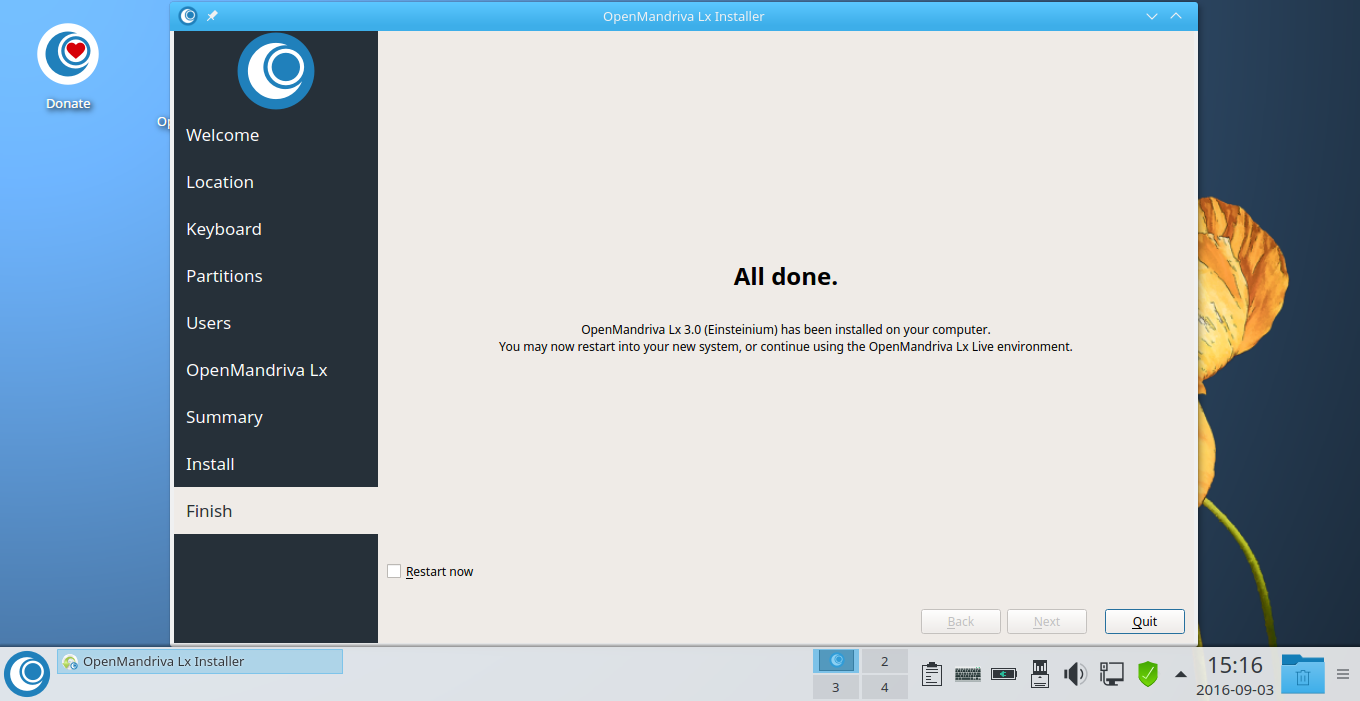Click the 'All done.' heading
Image resolution: width=1360 pixels, height=701 pixels.
point(786,277)
